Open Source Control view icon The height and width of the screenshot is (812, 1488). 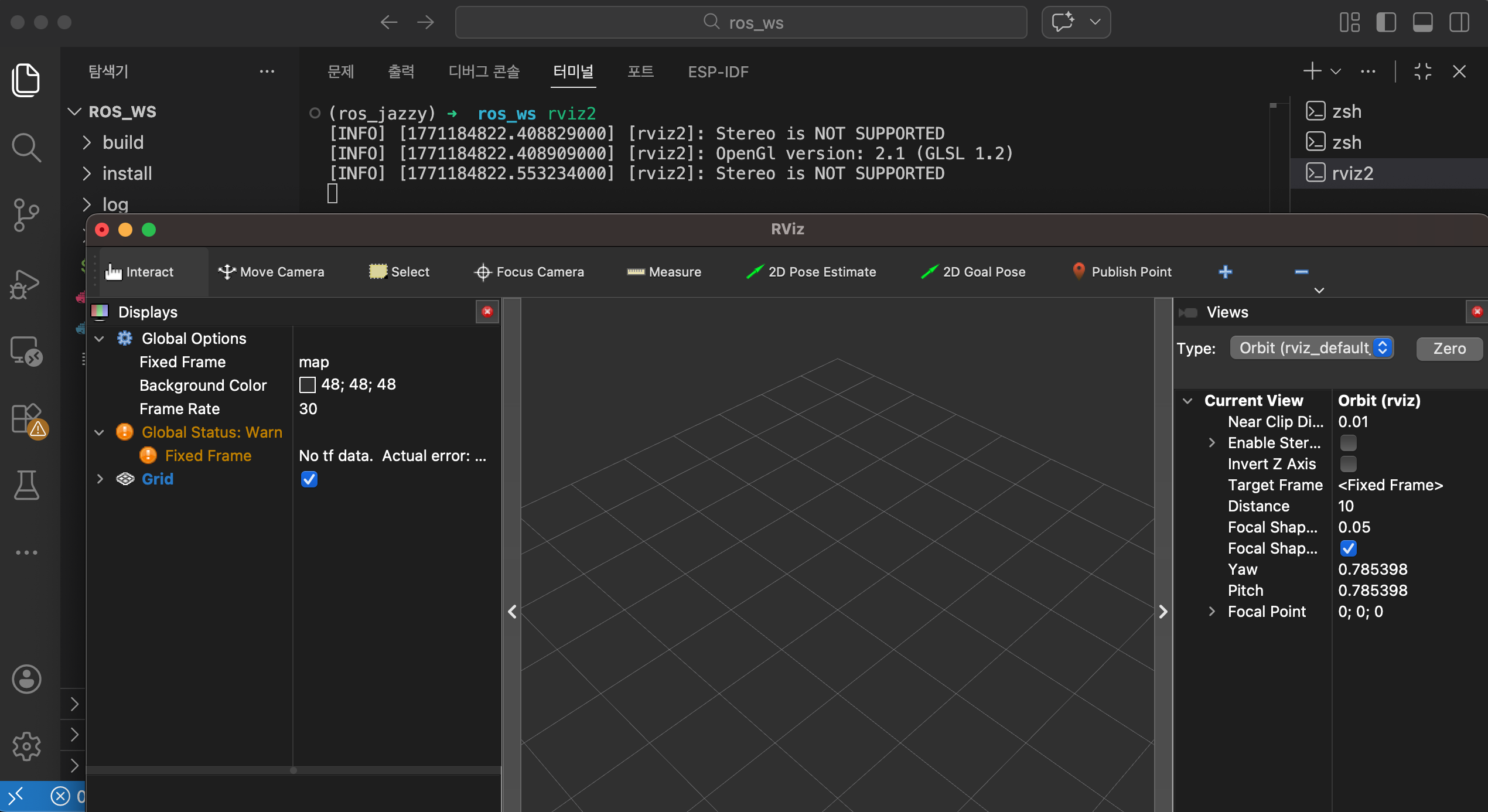(26, 215)
